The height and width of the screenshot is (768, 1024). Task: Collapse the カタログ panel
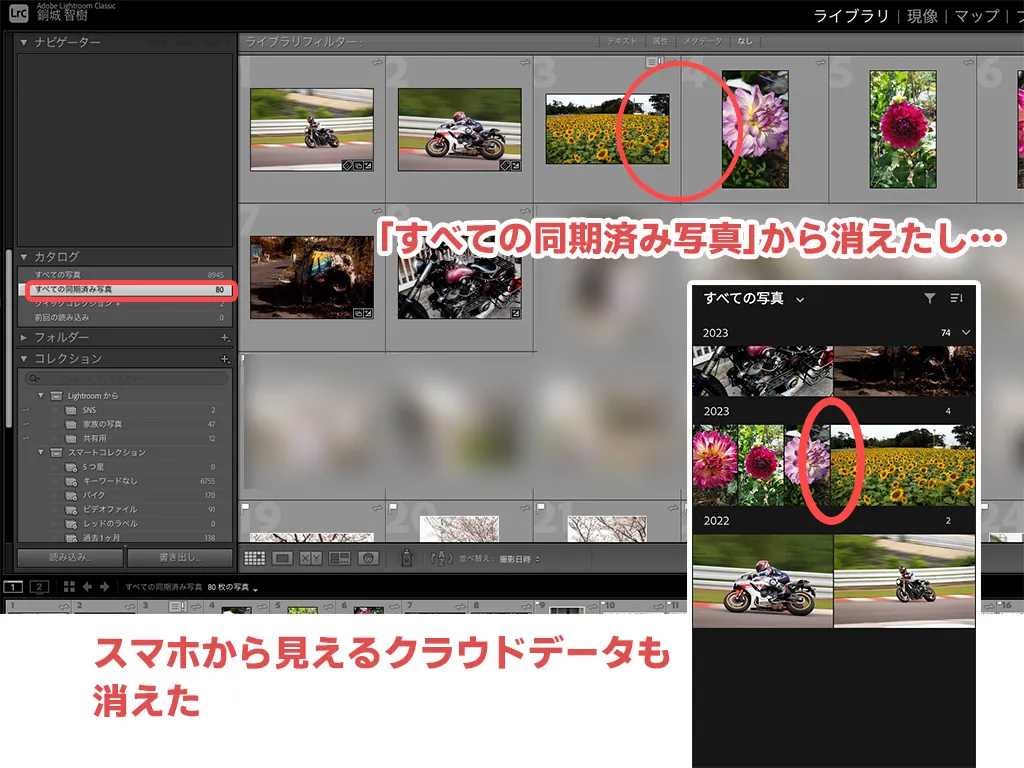[x=25, y=257]
